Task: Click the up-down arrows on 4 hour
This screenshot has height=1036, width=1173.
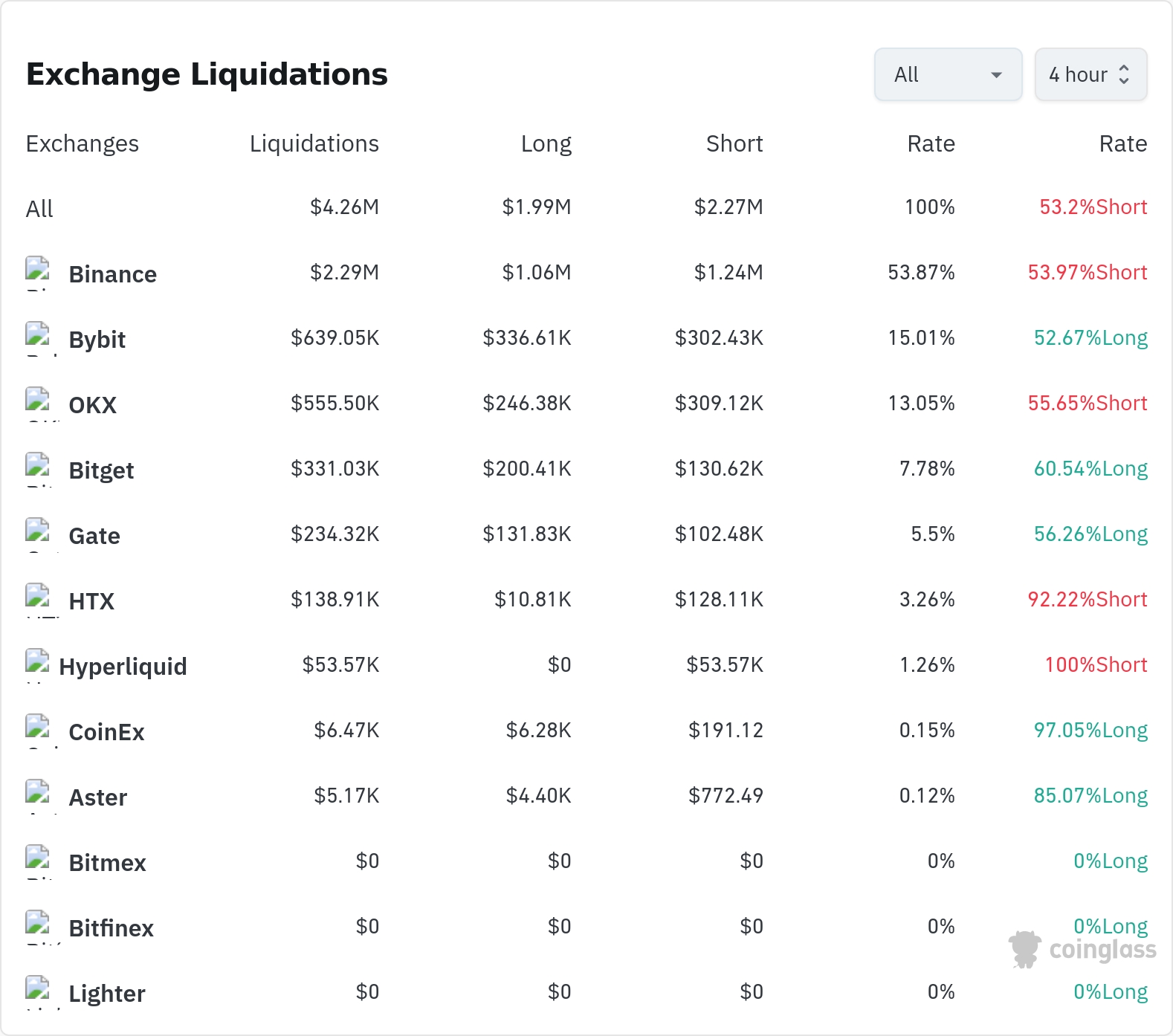Action: point(1124,74)
